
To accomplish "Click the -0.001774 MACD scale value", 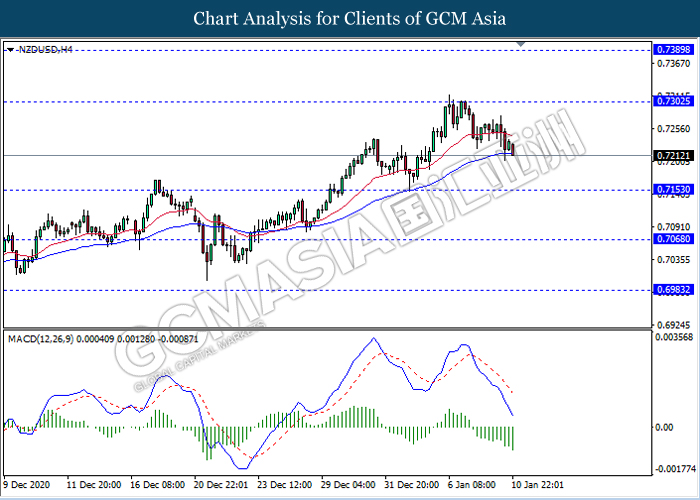I will point(675,469).
